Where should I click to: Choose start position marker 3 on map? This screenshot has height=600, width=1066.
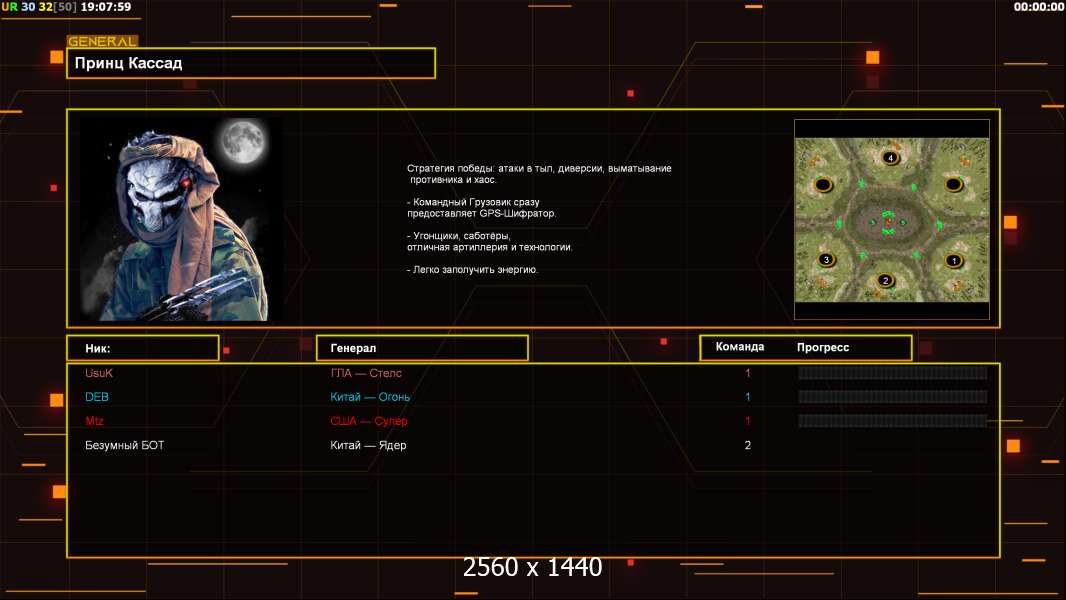826,259
